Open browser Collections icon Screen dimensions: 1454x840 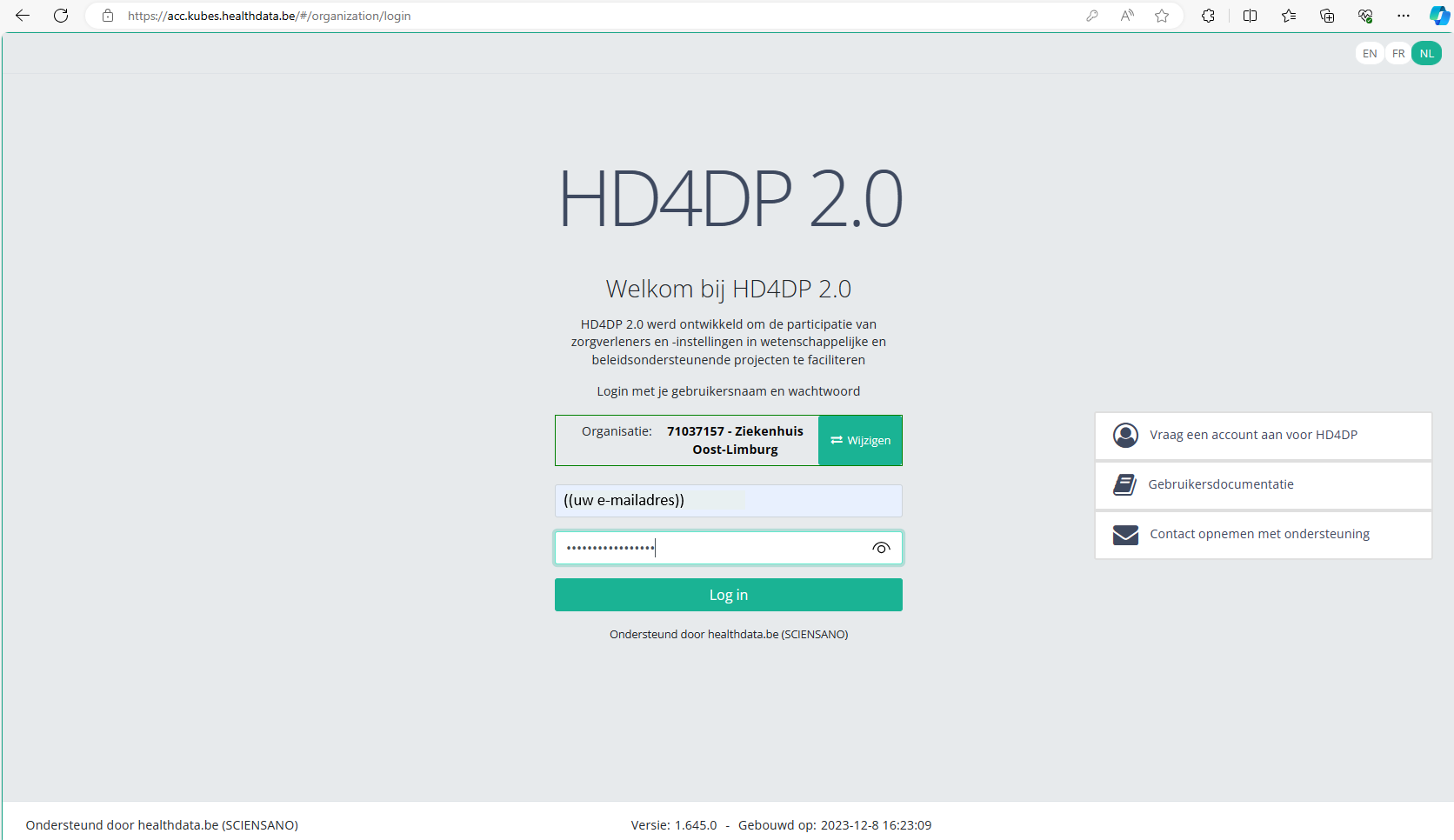[1327, 16]
